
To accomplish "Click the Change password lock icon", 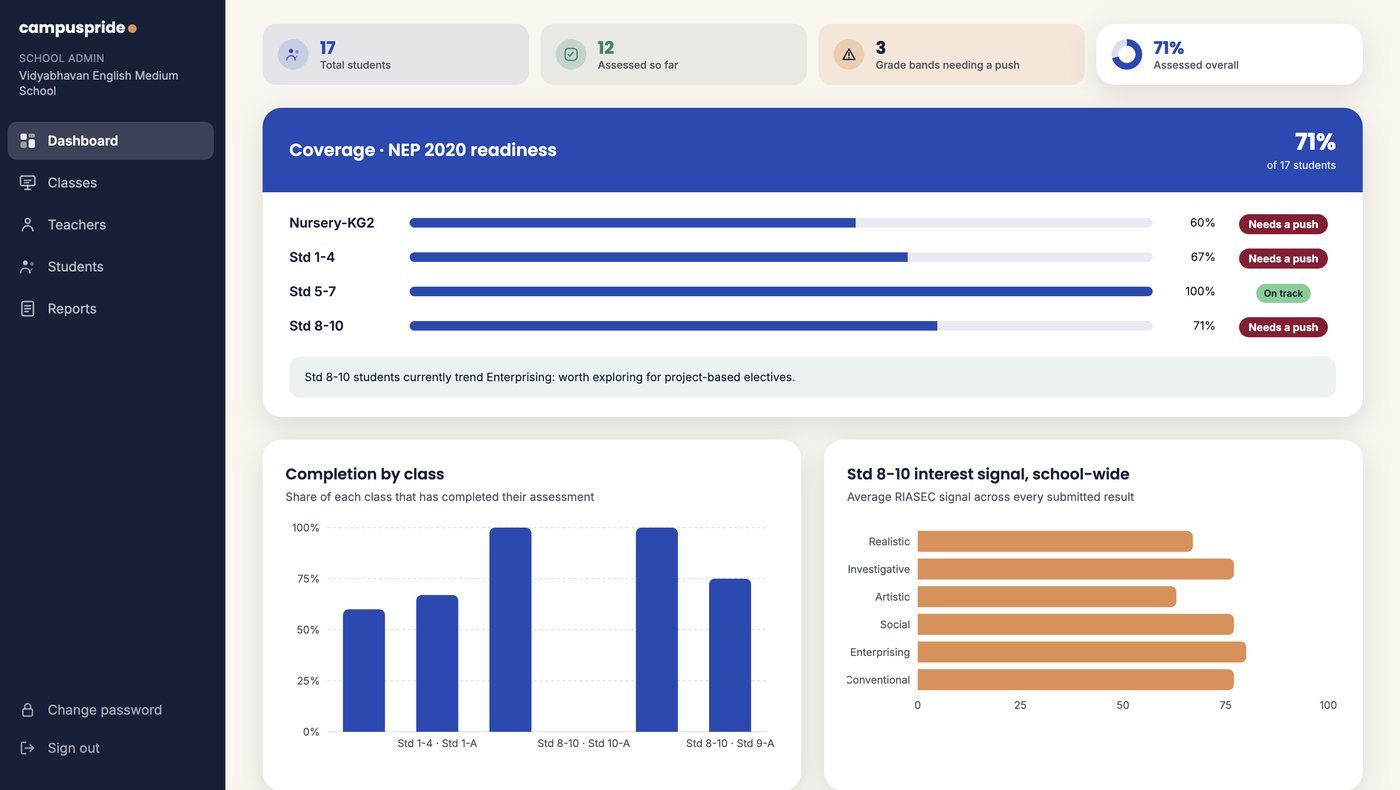I will point(28,710).
